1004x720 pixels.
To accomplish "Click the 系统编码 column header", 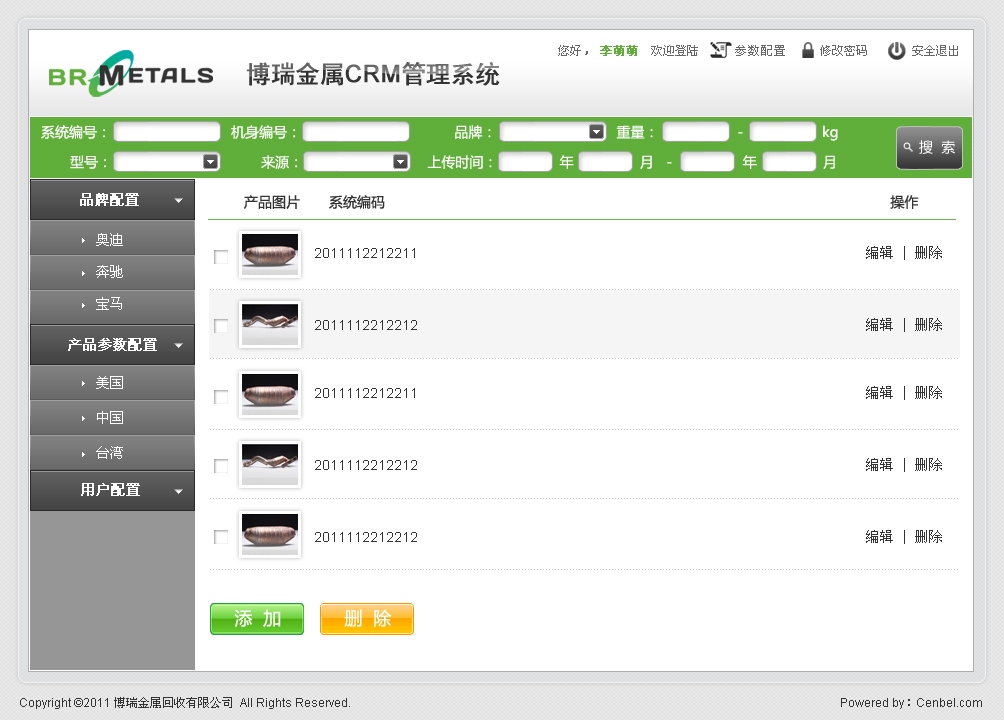I will tap(357, 202).
